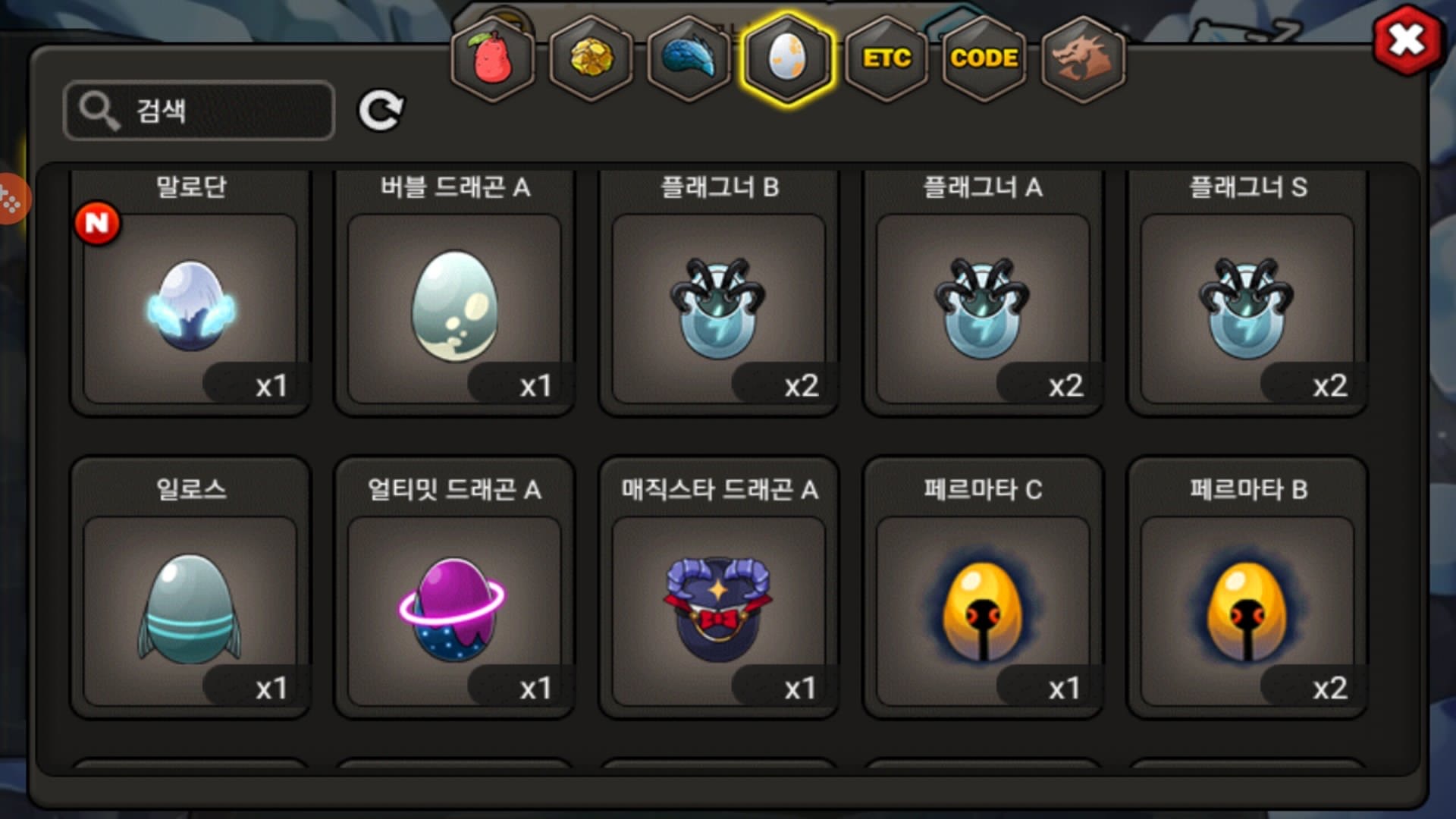
Task: Select the 일로스 egg item
Action: [x=190, y=588]
